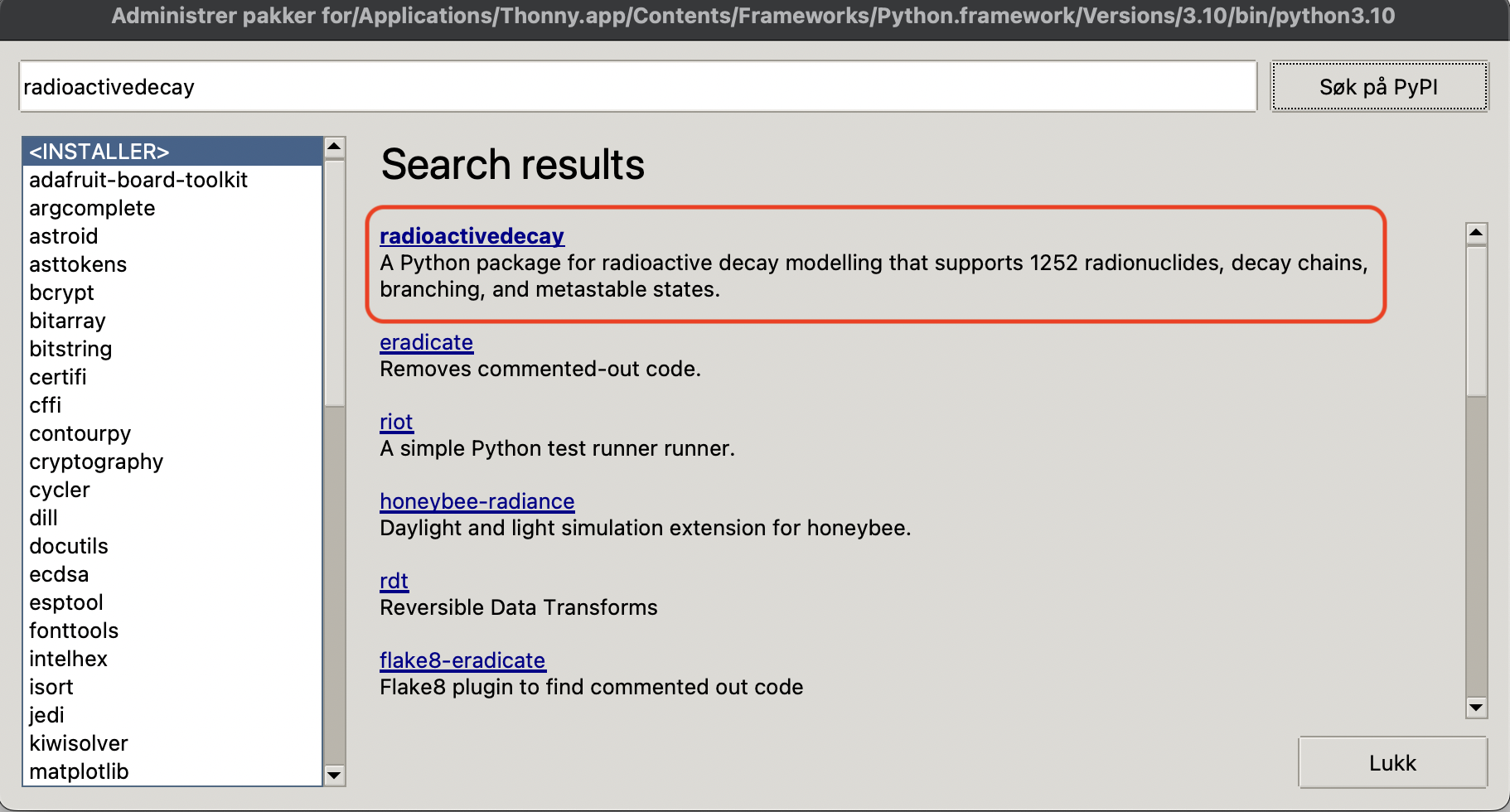This screenshot has width=1510, height=812.
Task: Select jedi in the package list
Action: pos(46,715)
